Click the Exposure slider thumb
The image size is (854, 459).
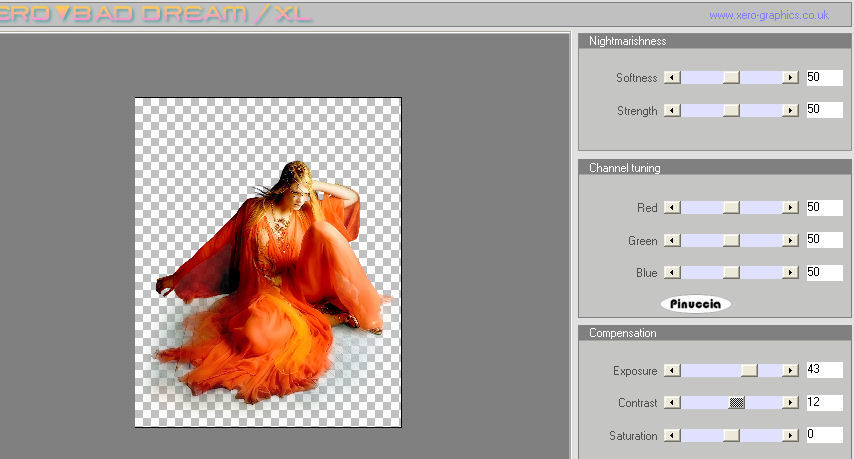(749, 370)
